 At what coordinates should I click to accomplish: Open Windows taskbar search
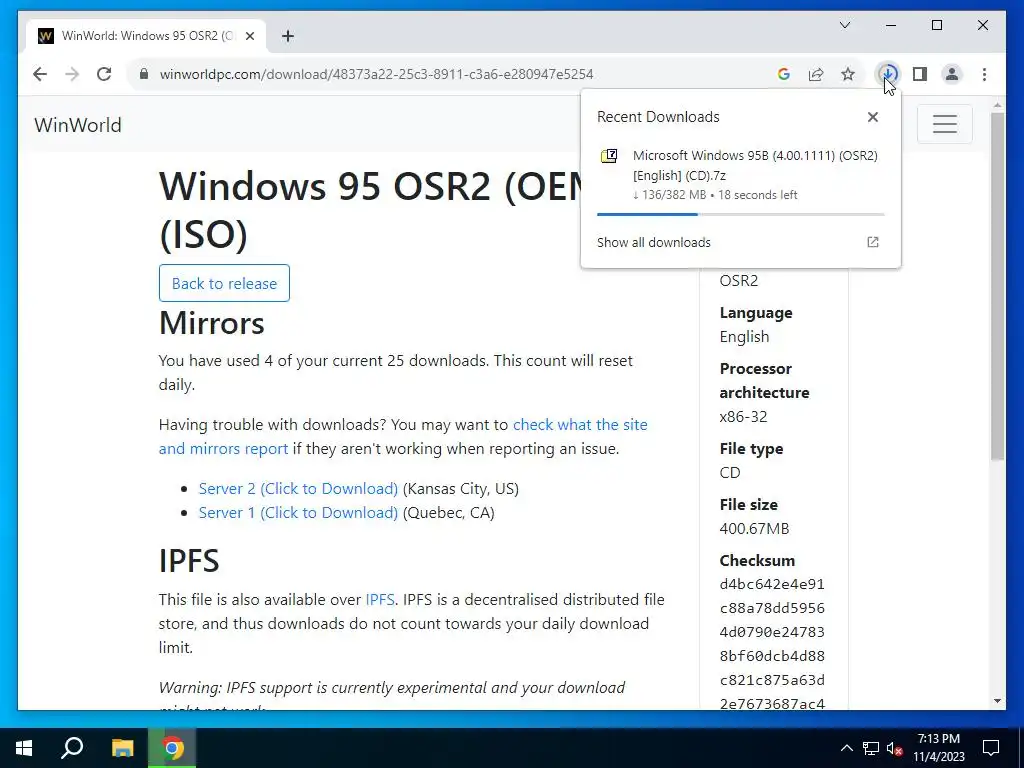pyautogui.click(x=72, y=748)
